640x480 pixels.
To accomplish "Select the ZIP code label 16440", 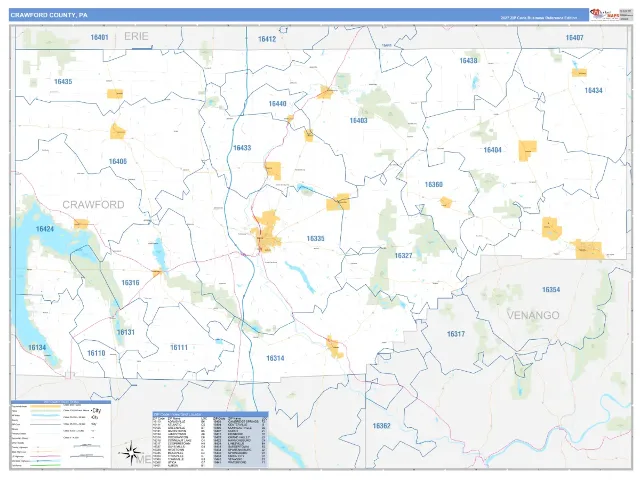I will tap(277, 104).
